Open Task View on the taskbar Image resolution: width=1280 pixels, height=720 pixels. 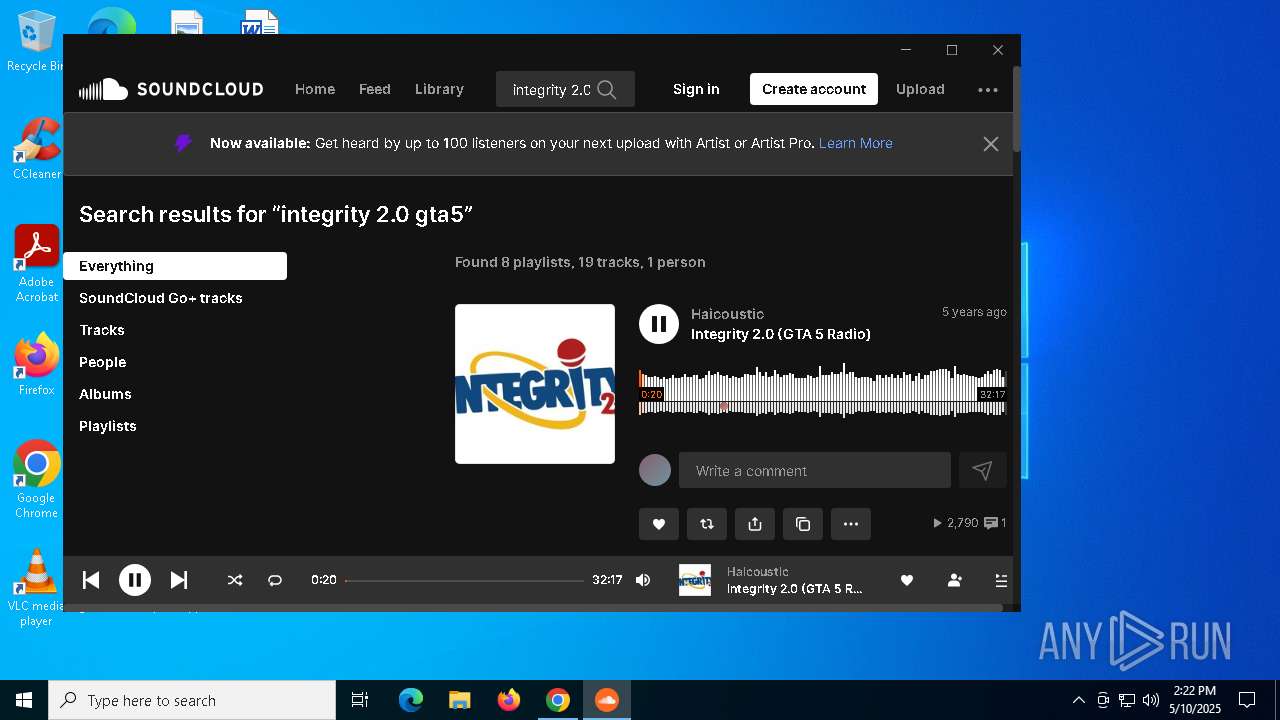click(360, 700)
